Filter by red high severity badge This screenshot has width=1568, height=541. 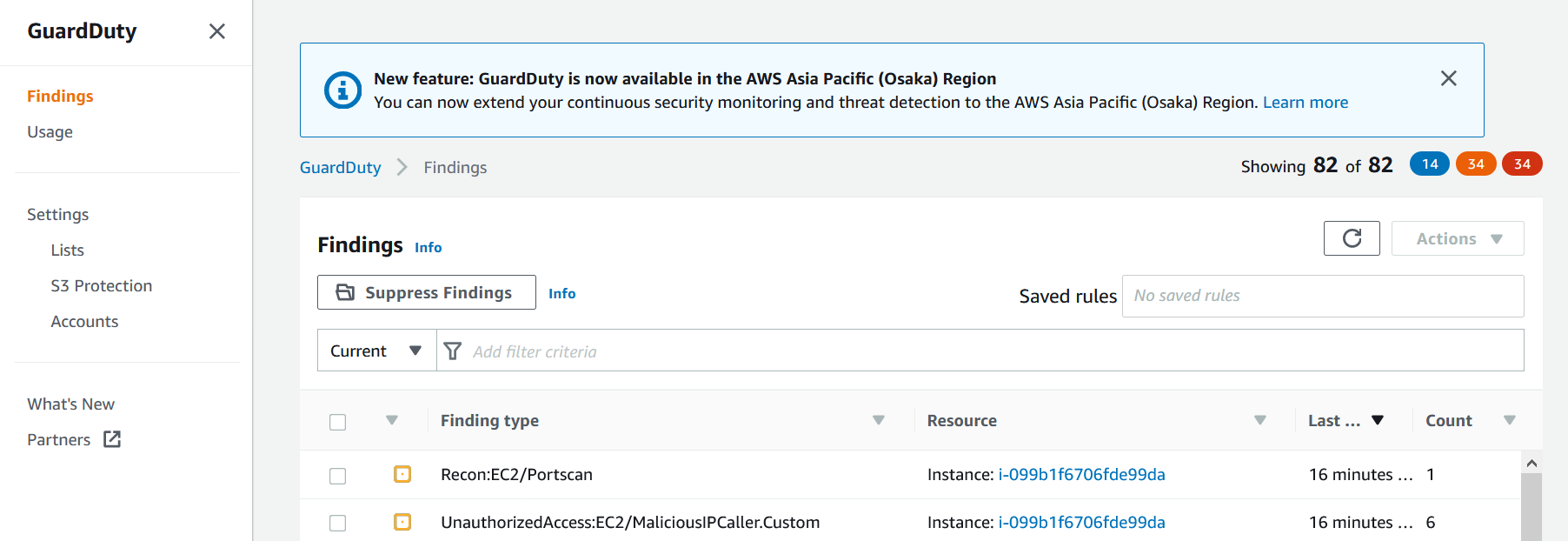(1522, 164)
